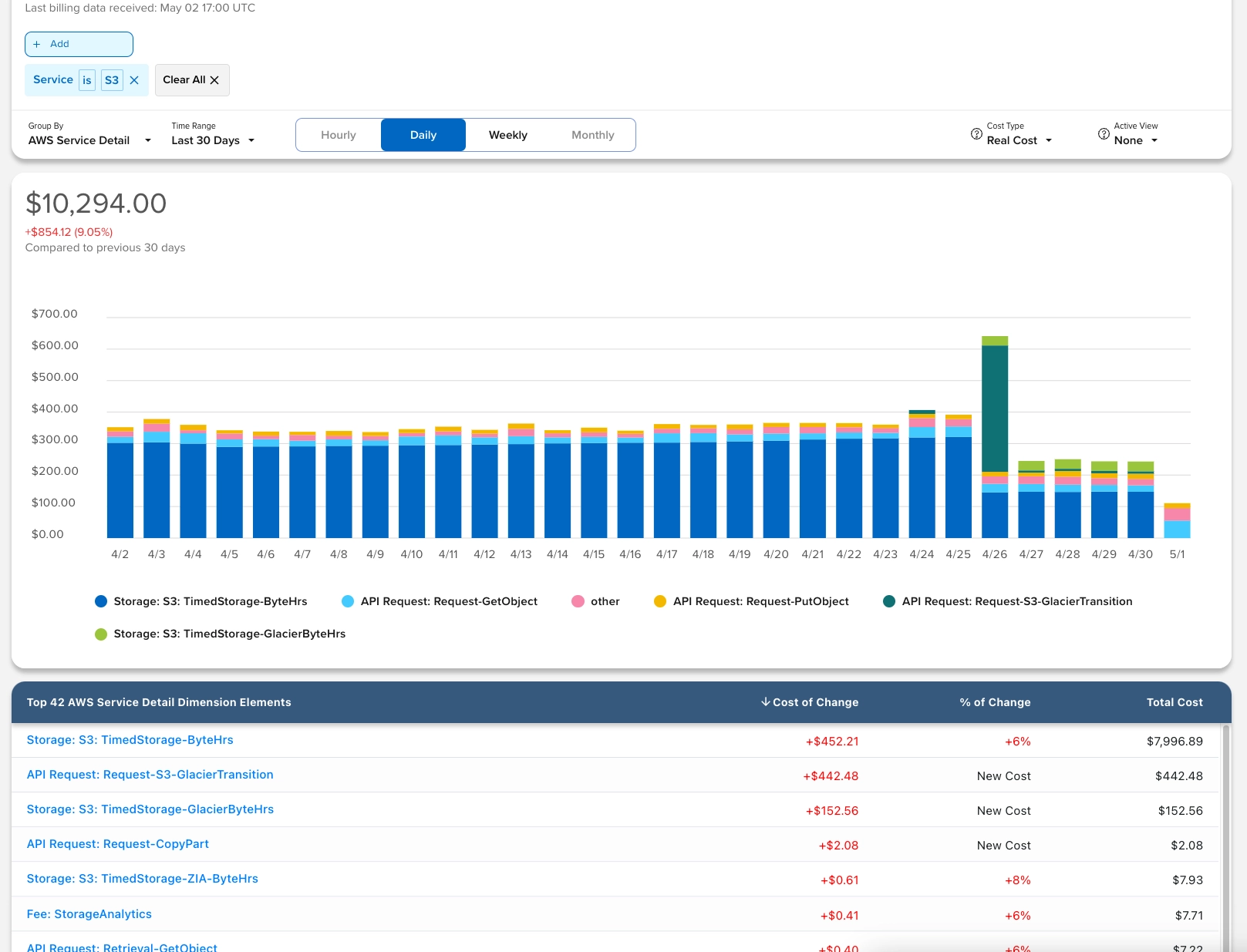Open the Cost Type Real Cost dropdown
1247x952 pixels.
(1019, 140)
